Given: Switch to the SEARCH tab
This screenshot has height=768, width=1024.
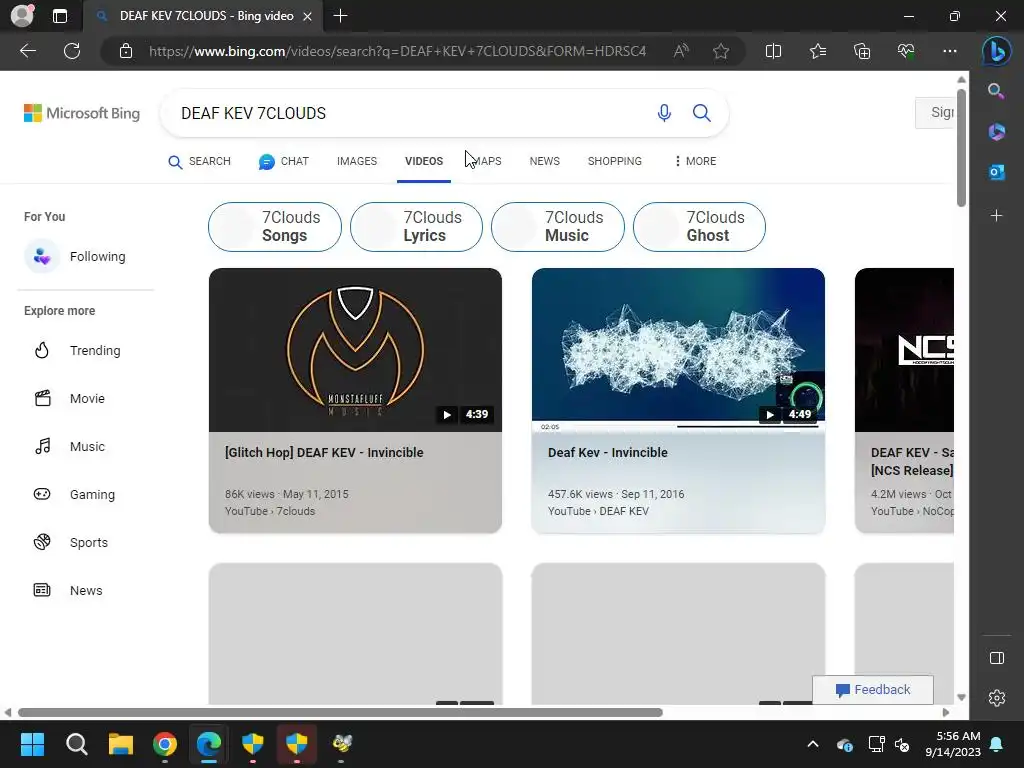Looking at the screenshot, I should pyautogui.click(x=200, y=161).
